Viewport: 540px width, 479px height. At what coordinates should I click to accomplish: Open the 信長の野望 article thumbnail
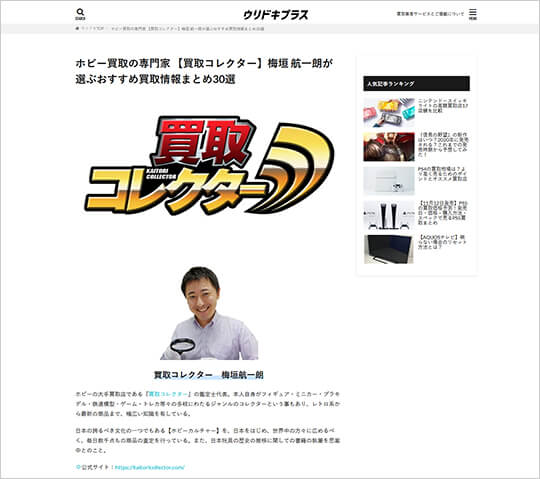click(389, 147)
